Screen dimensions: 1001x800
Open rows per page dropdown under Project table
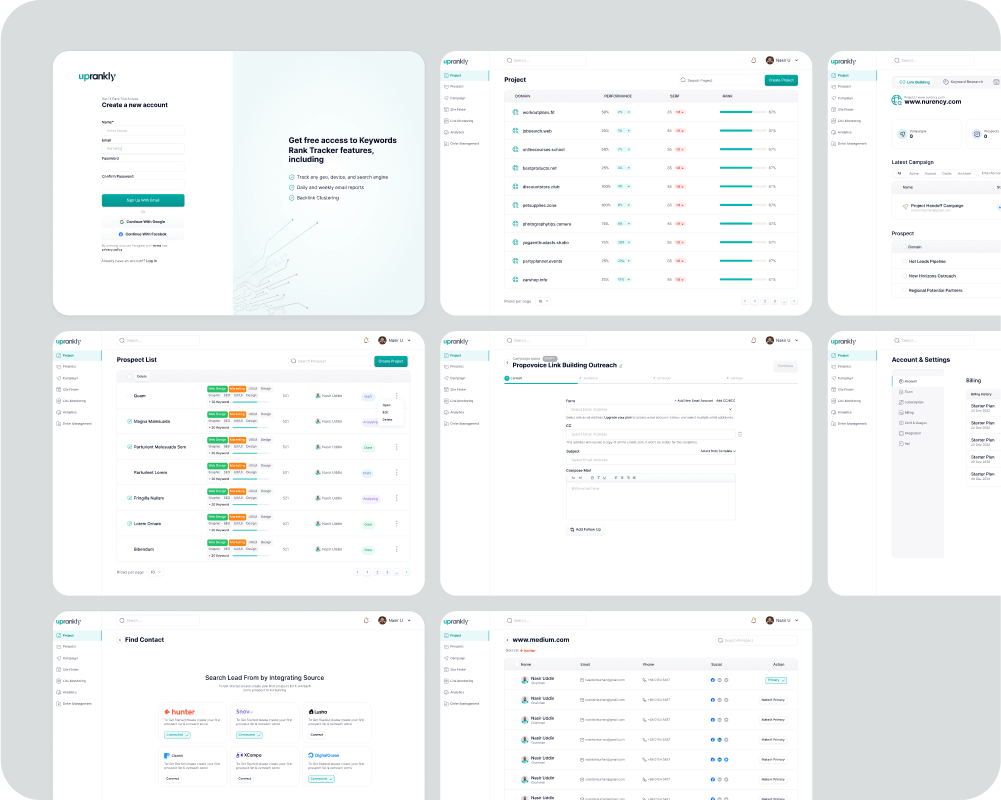(543, 300)
